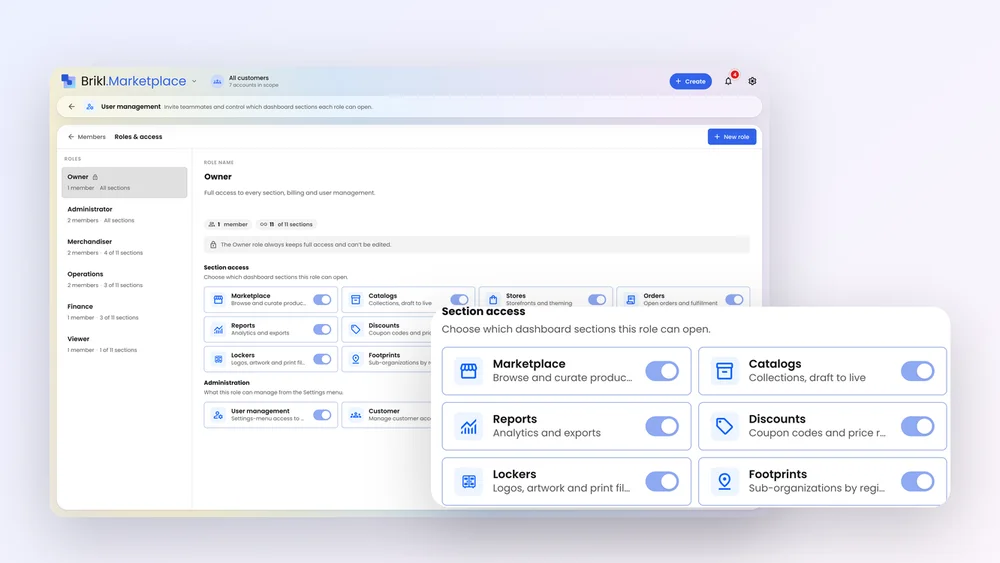This screenshot has width=1000, height=563.
Task: Toggle Lockers switch in the small dashboard card
Action: pos(322,359)
